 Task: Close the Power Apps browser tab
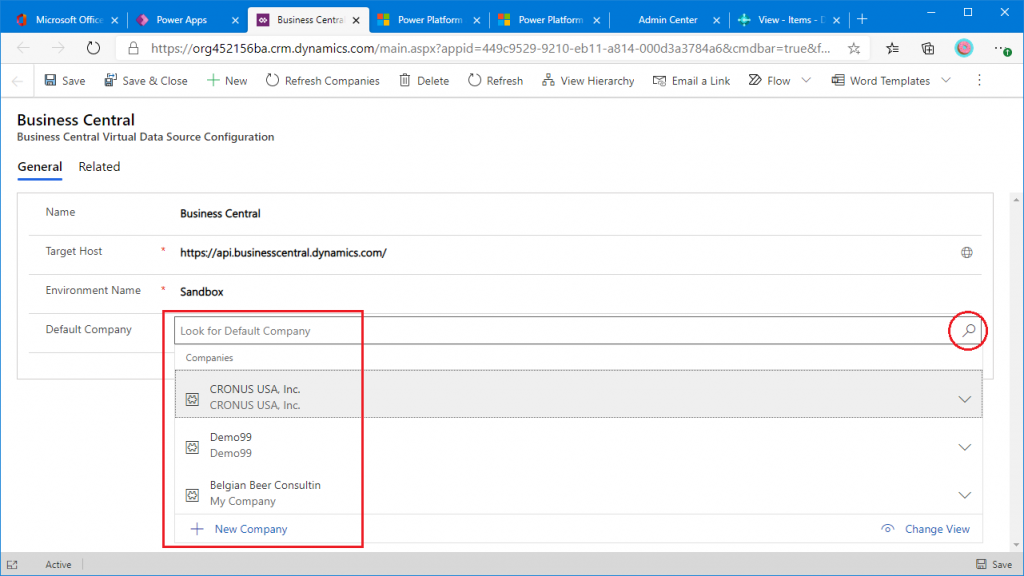pyautogui.click(x=235, y=20)
